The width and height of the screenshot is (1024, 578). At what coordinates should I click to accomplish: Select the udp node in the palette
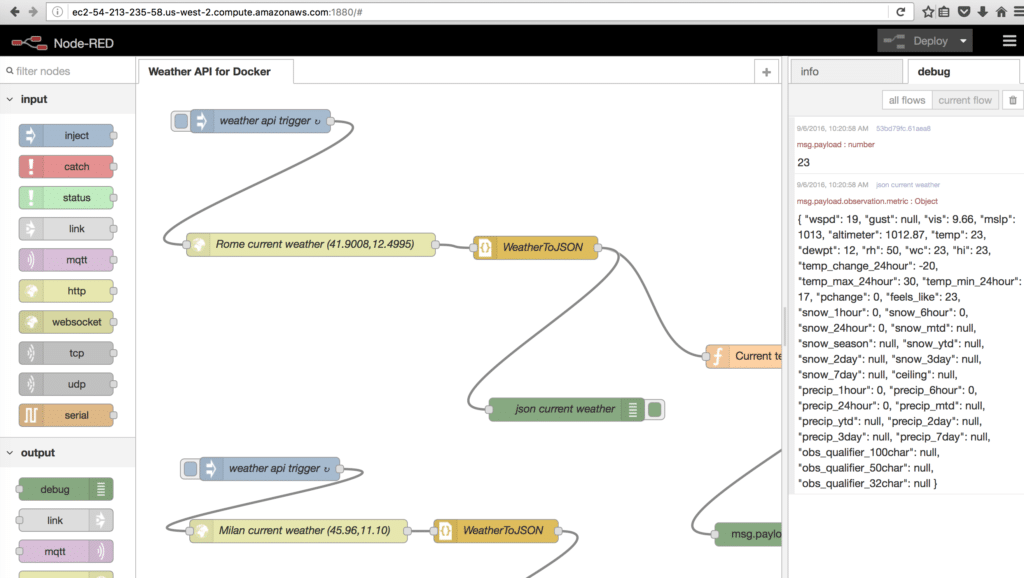(66, 384)
